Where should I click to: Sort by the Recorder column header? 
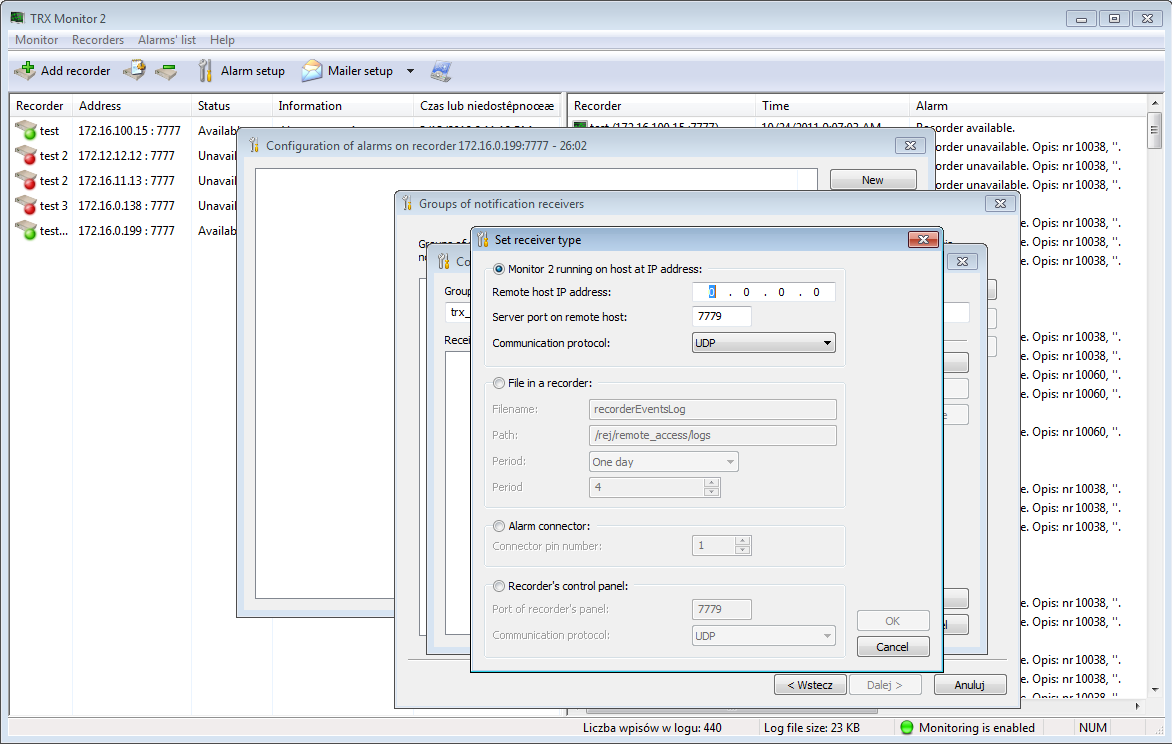click(41, 106)
